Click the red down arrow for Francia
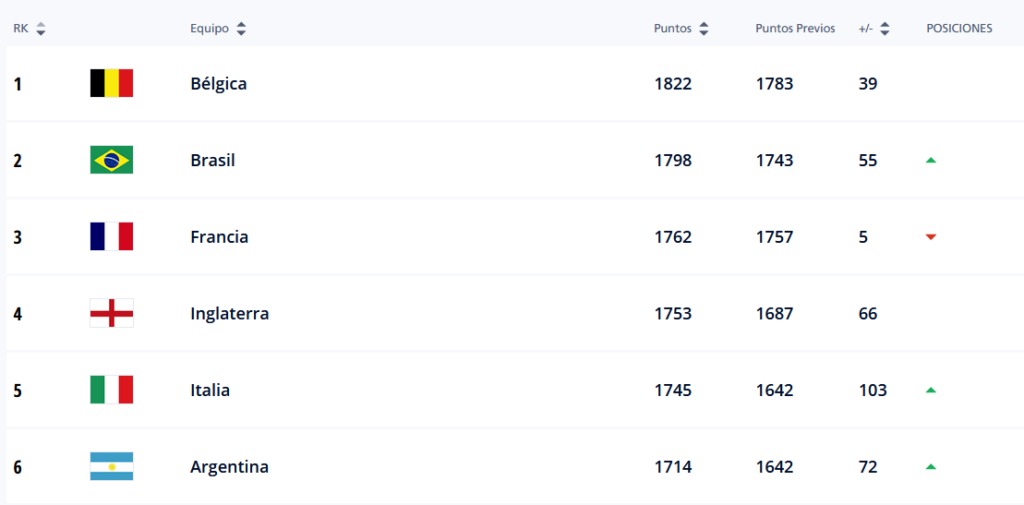 click(x=931, y=237)
